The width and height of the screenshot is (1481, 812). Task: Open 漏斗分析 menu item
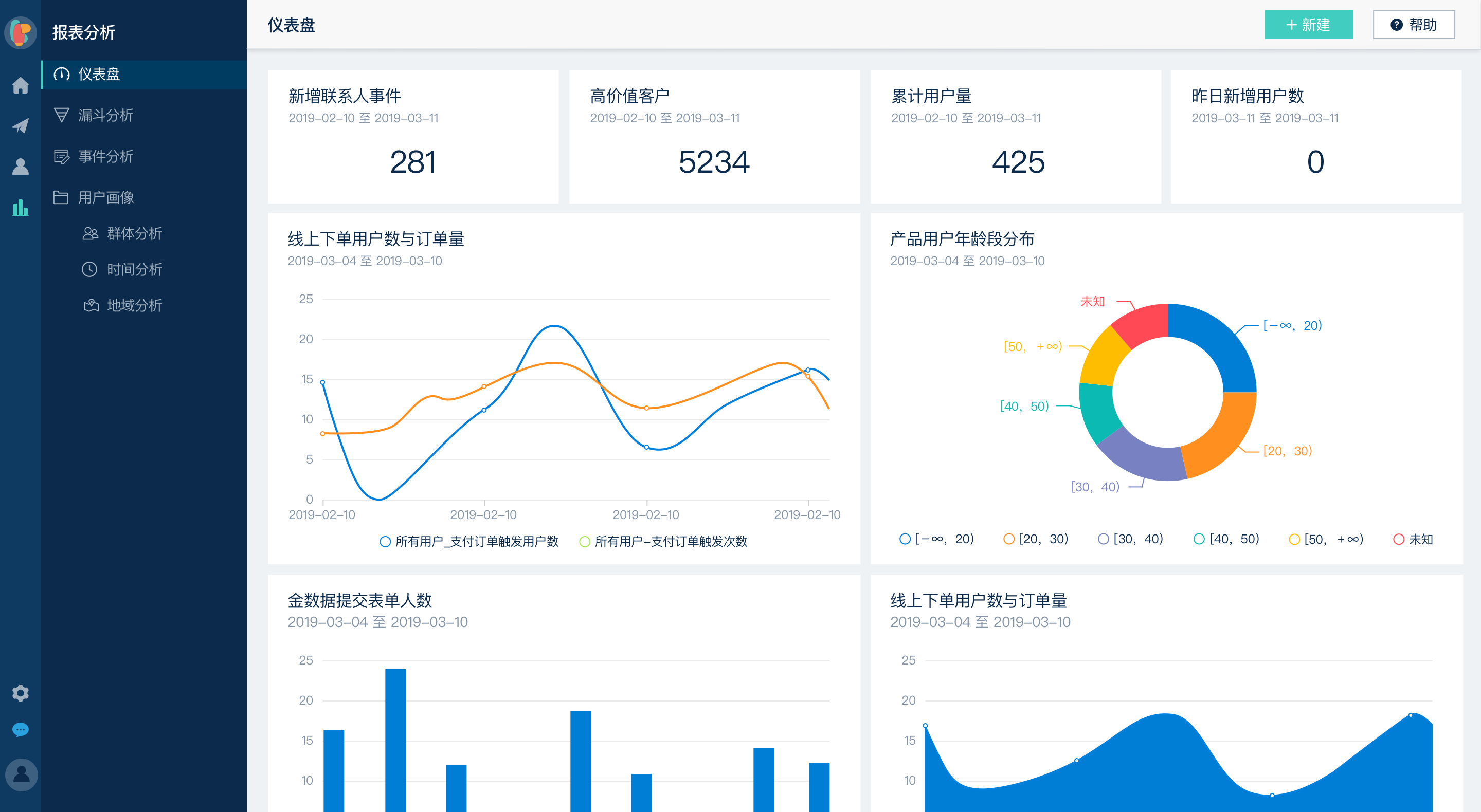pyautogui.click(x=144, y=115)
